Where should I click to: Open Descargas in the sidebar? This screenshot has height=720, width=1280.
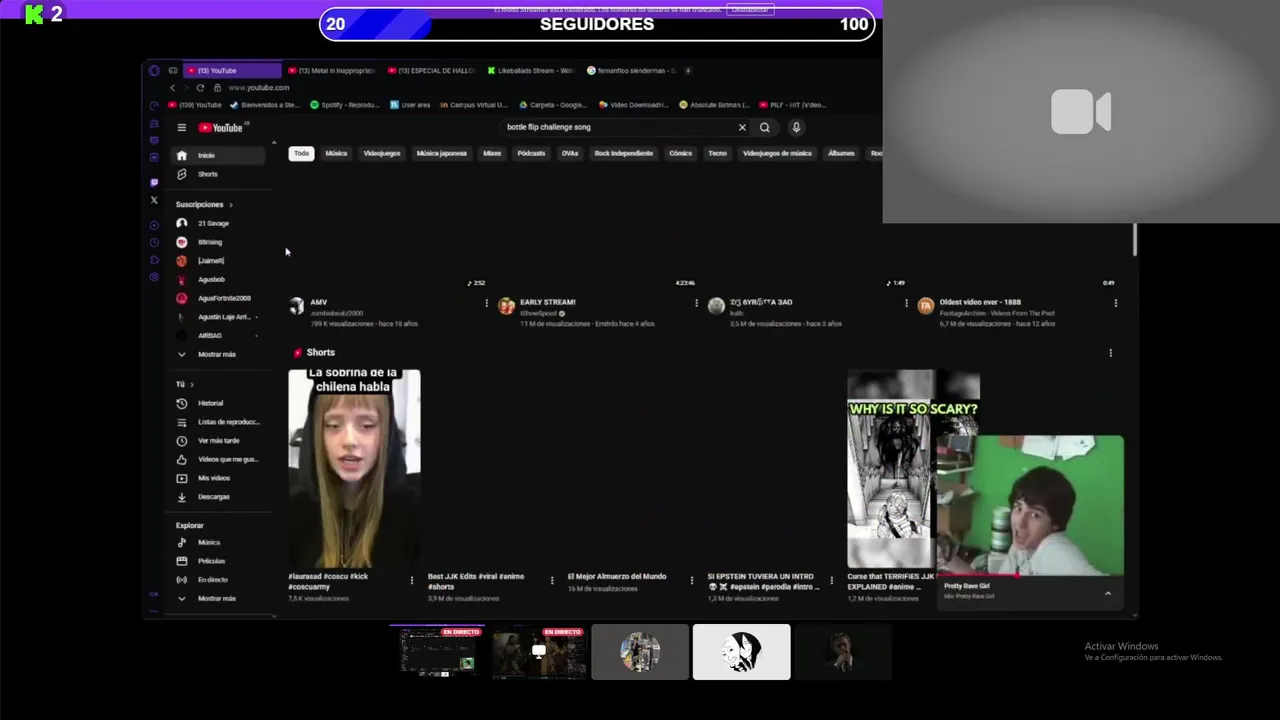[x=220, y=496]
